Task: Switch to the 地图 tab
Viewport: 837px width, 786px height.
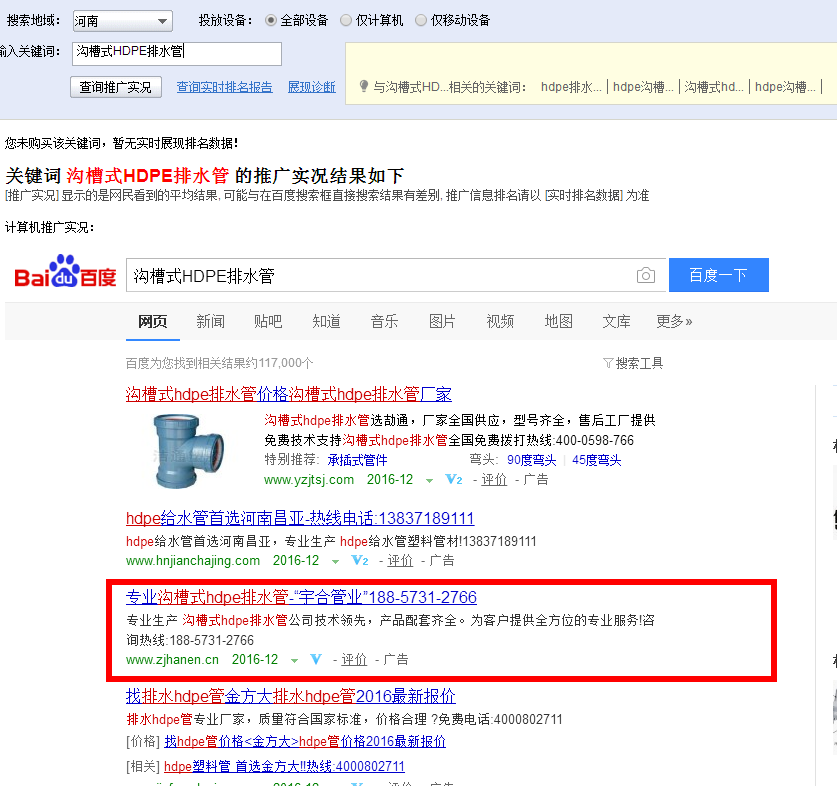Action: (558, 321)
